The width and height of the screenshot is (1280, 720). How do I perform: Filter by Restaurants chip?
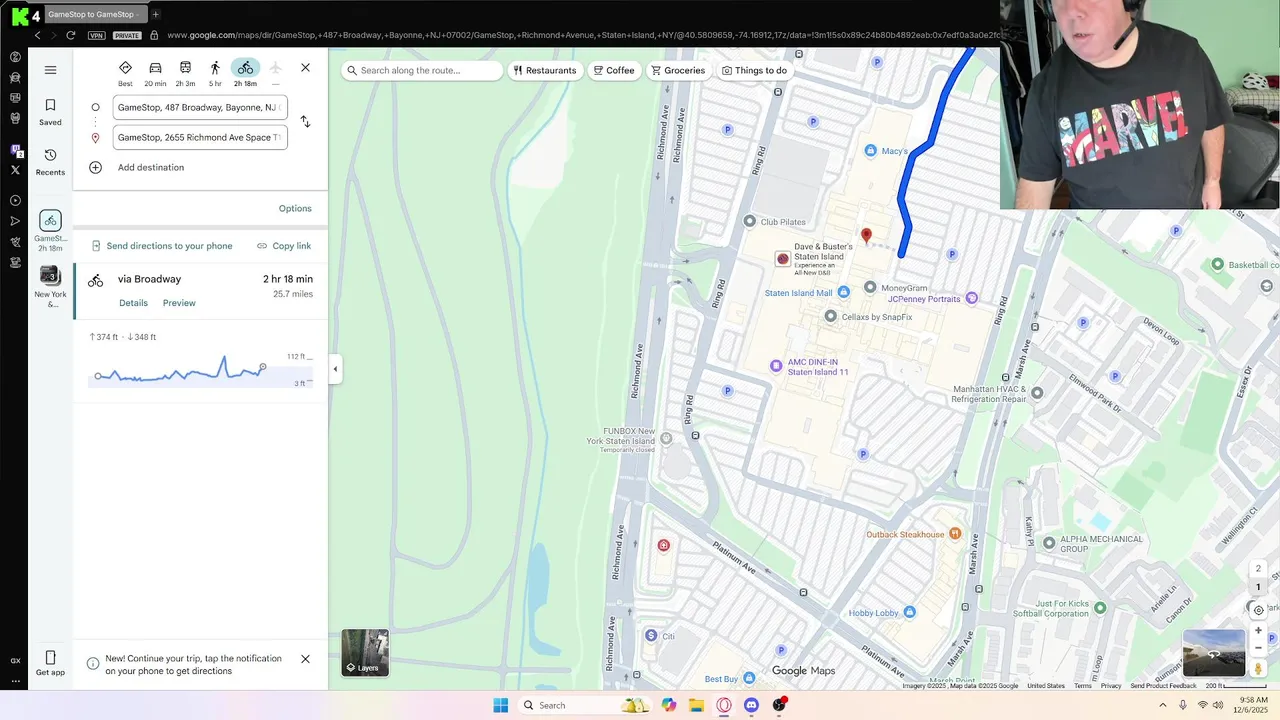(545, 70)
